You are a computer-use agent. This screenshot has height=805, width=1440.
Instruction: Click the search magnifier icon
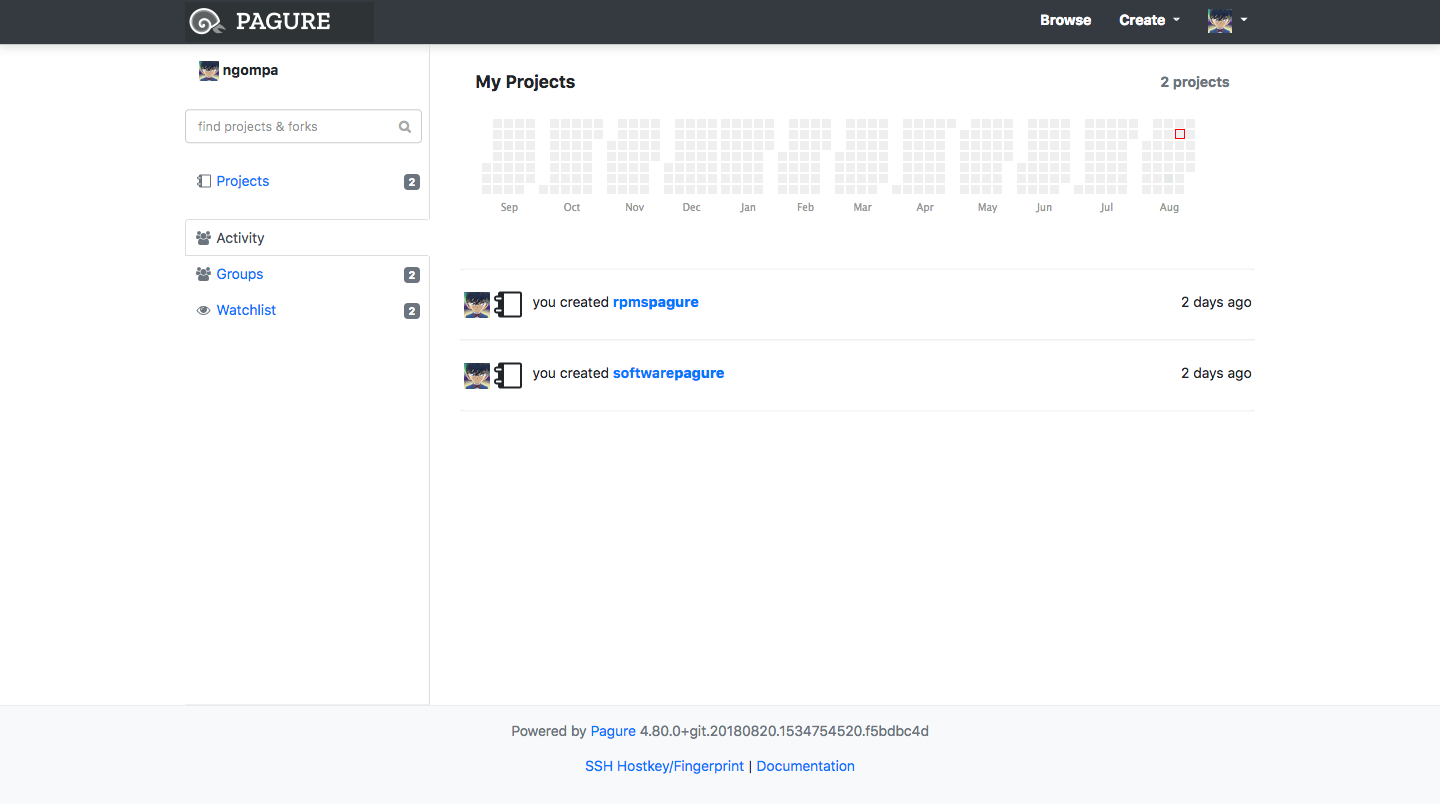point(405,127)
